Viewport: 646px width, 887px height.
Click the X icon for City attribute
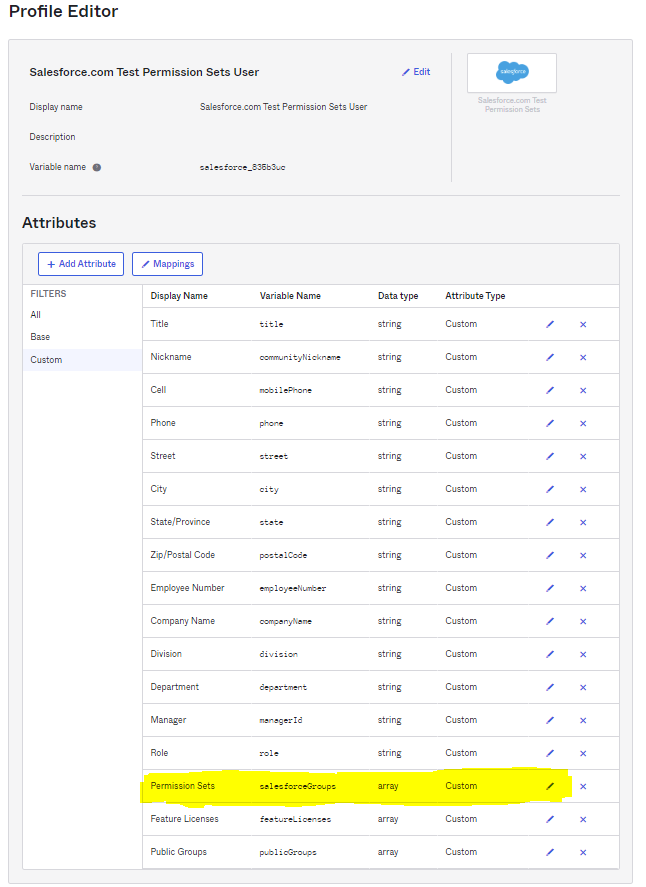(583, 489)
